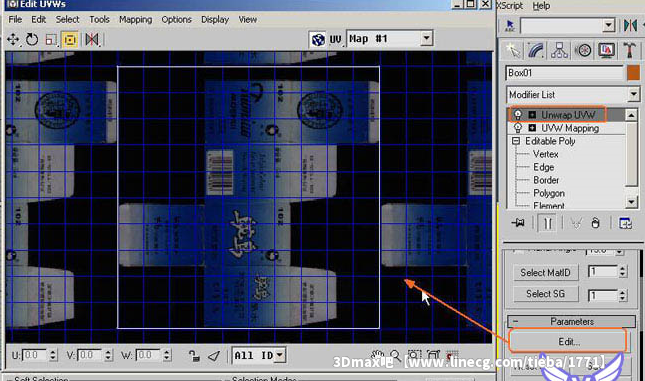Open the Options menu
The height and width of the screenshot is (381, 645).
(x=176, y=20)
